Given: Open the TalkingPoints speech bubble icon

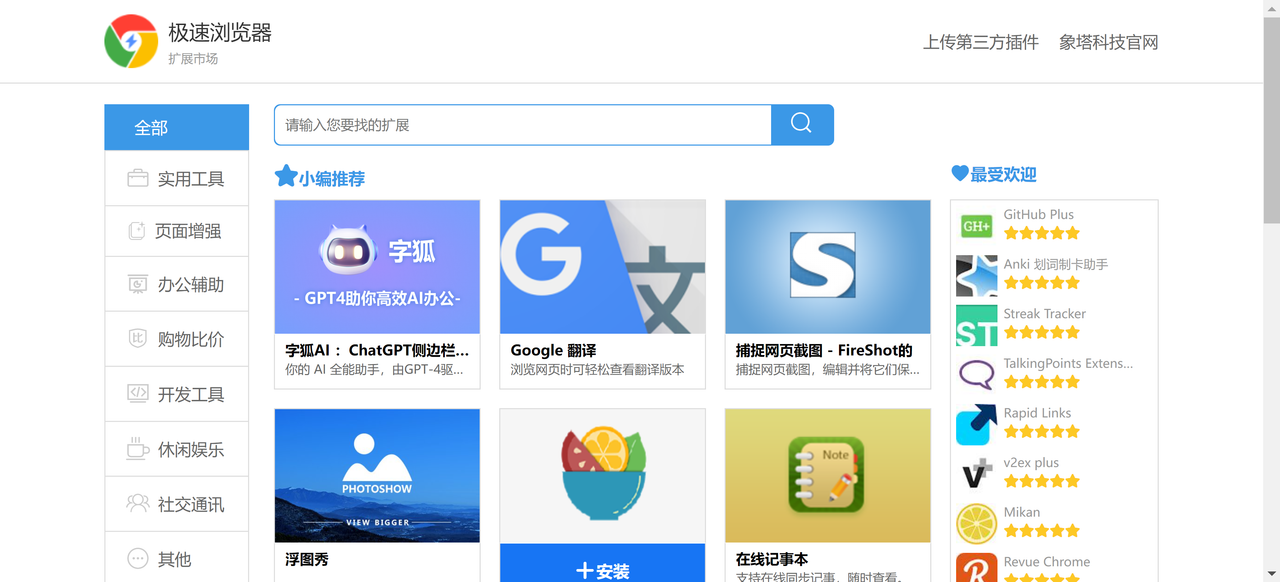Looking at the screenshot, I should (976, 375).
